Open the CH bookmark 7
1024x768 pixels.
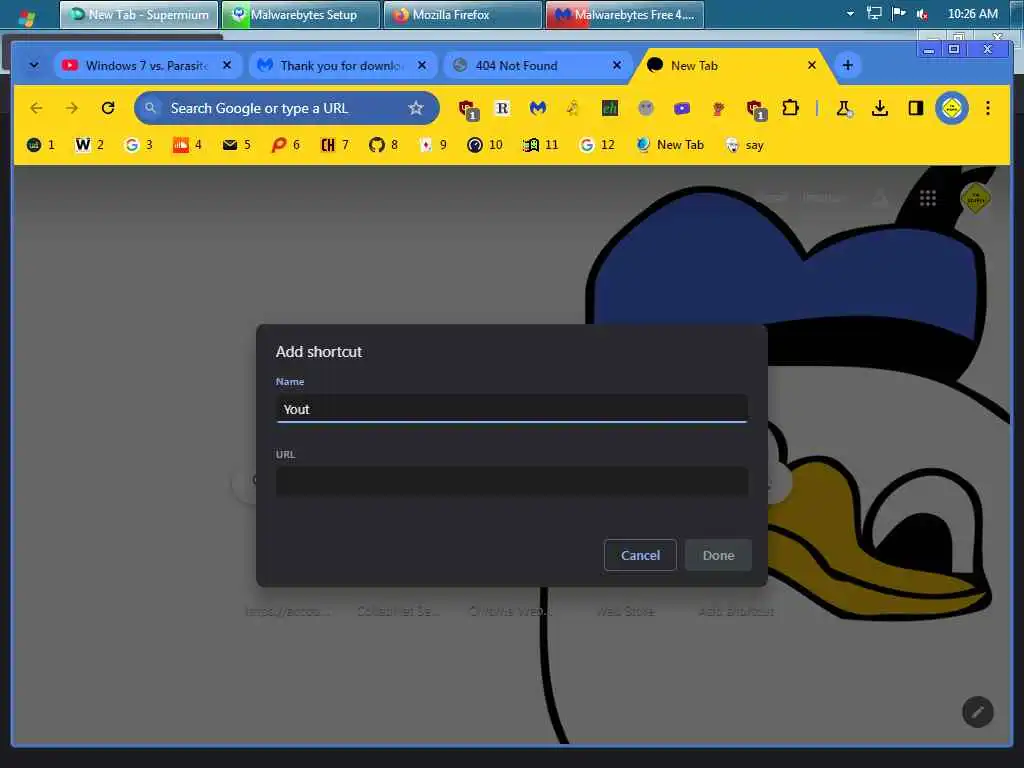point(334,145)
